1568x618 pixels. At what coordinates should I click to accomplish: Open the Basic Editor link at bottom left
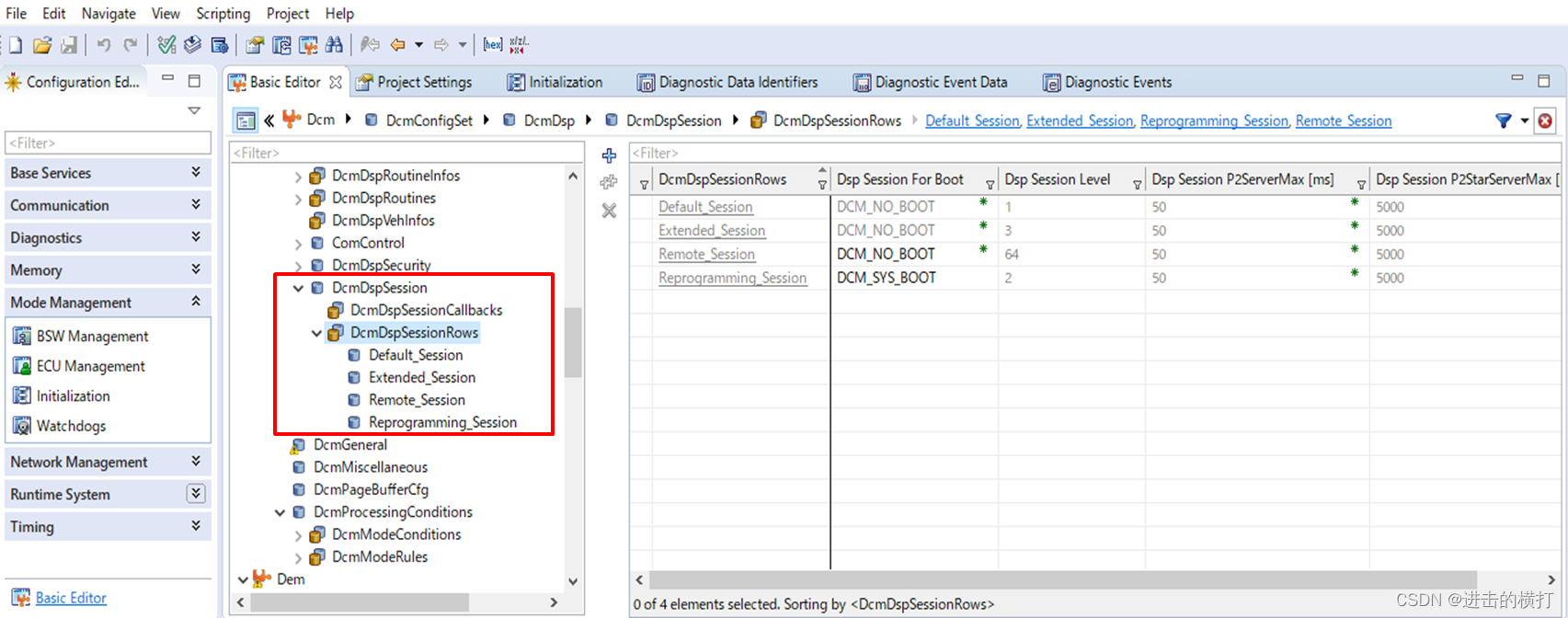click(x=71, y=598)
